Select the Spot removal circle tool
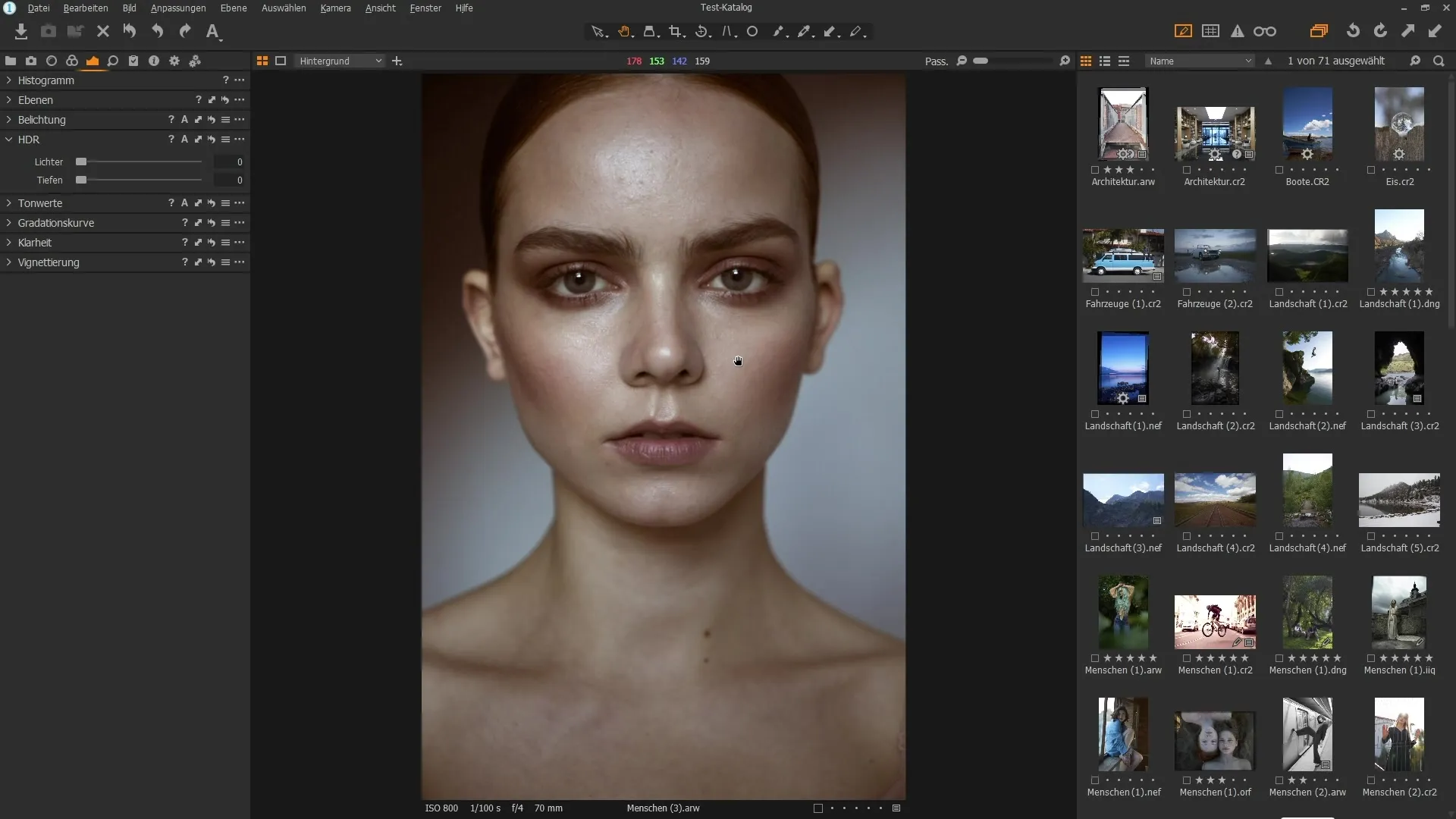Viewport: 1456px width, 819px height. coord(752,32)
